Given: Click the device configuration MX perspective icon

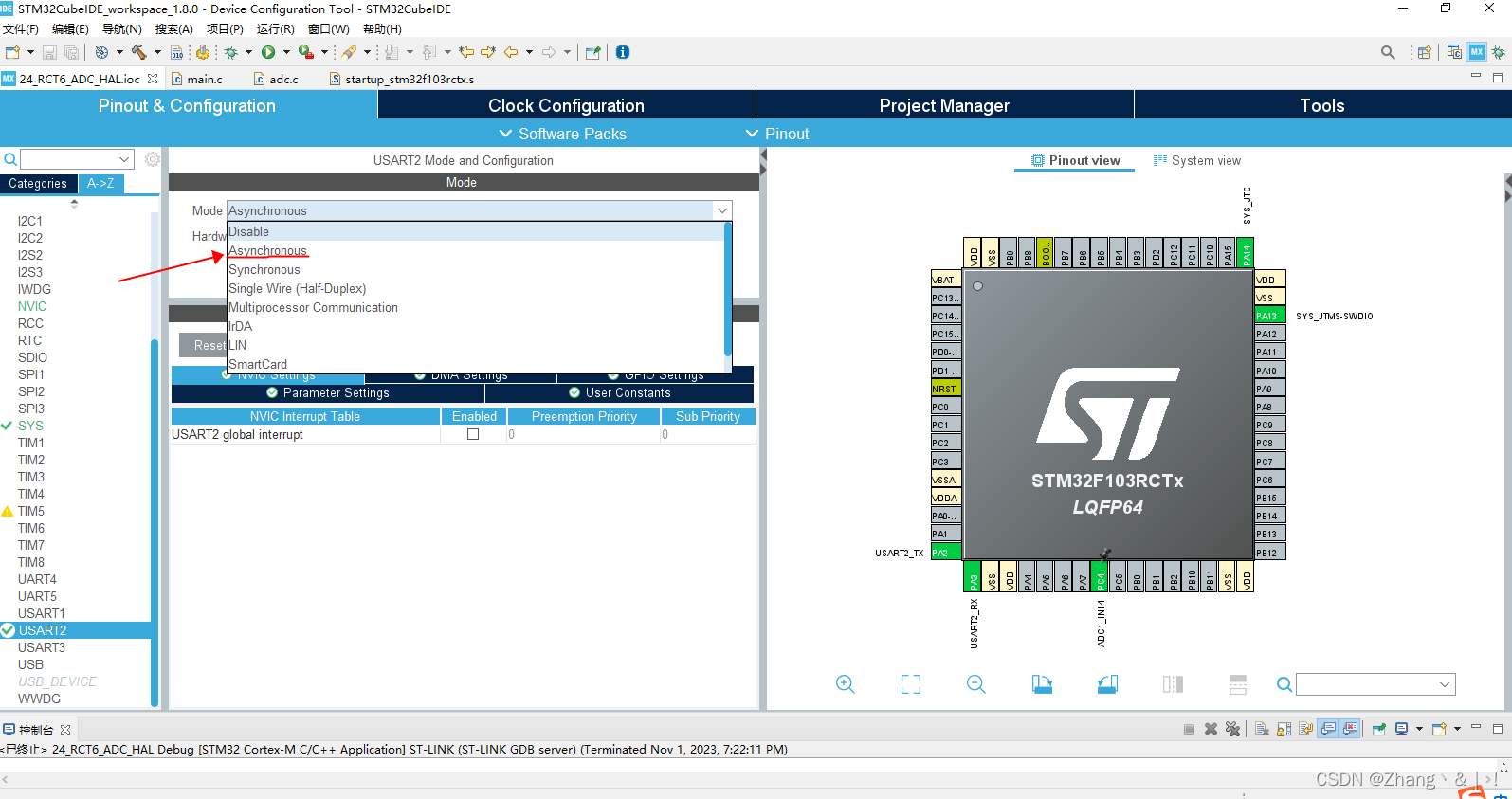Looking at the screenshot, I should pos(1477,52).
